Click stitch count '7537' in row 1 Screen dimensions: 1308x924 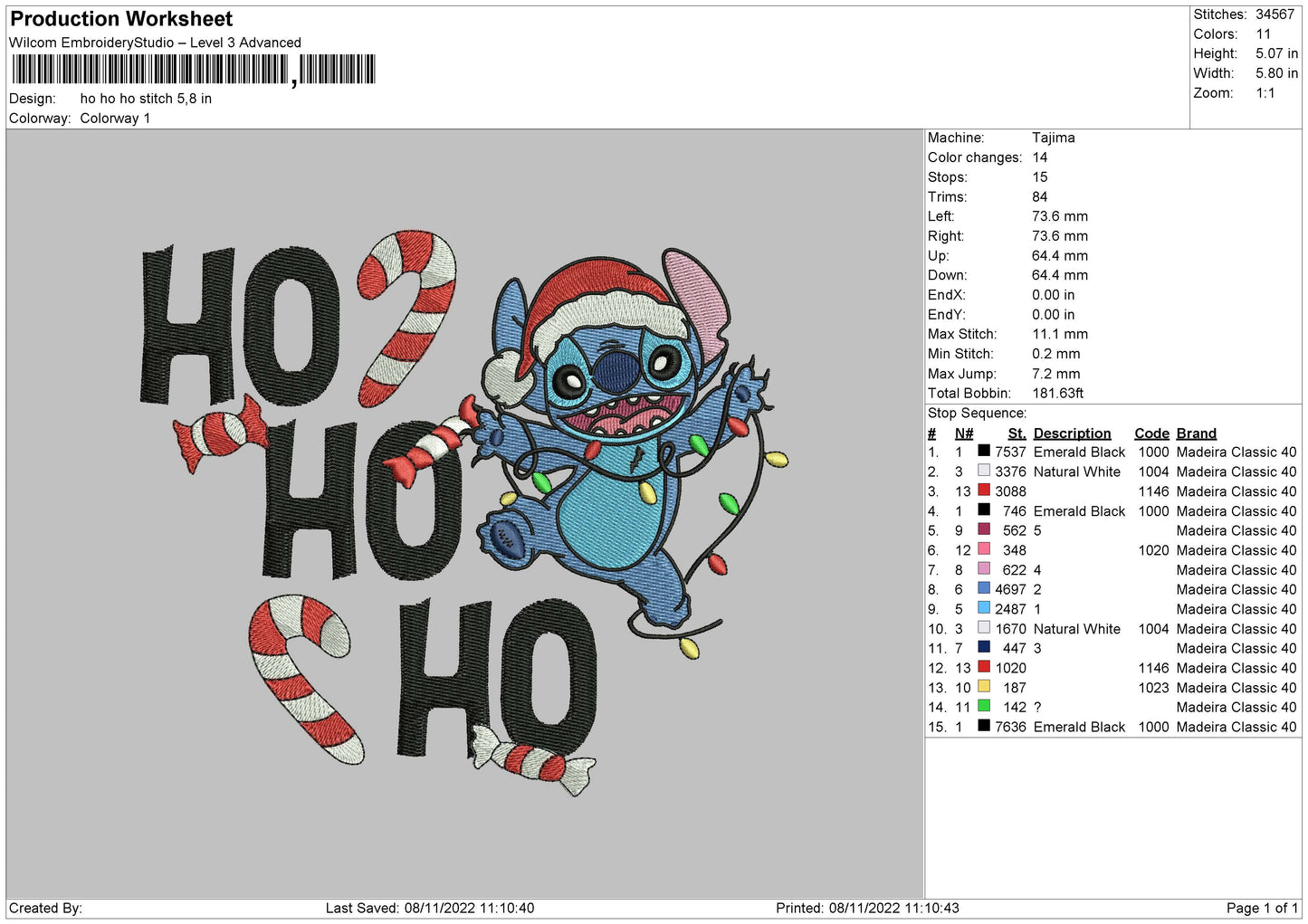tap(1011, 452)
